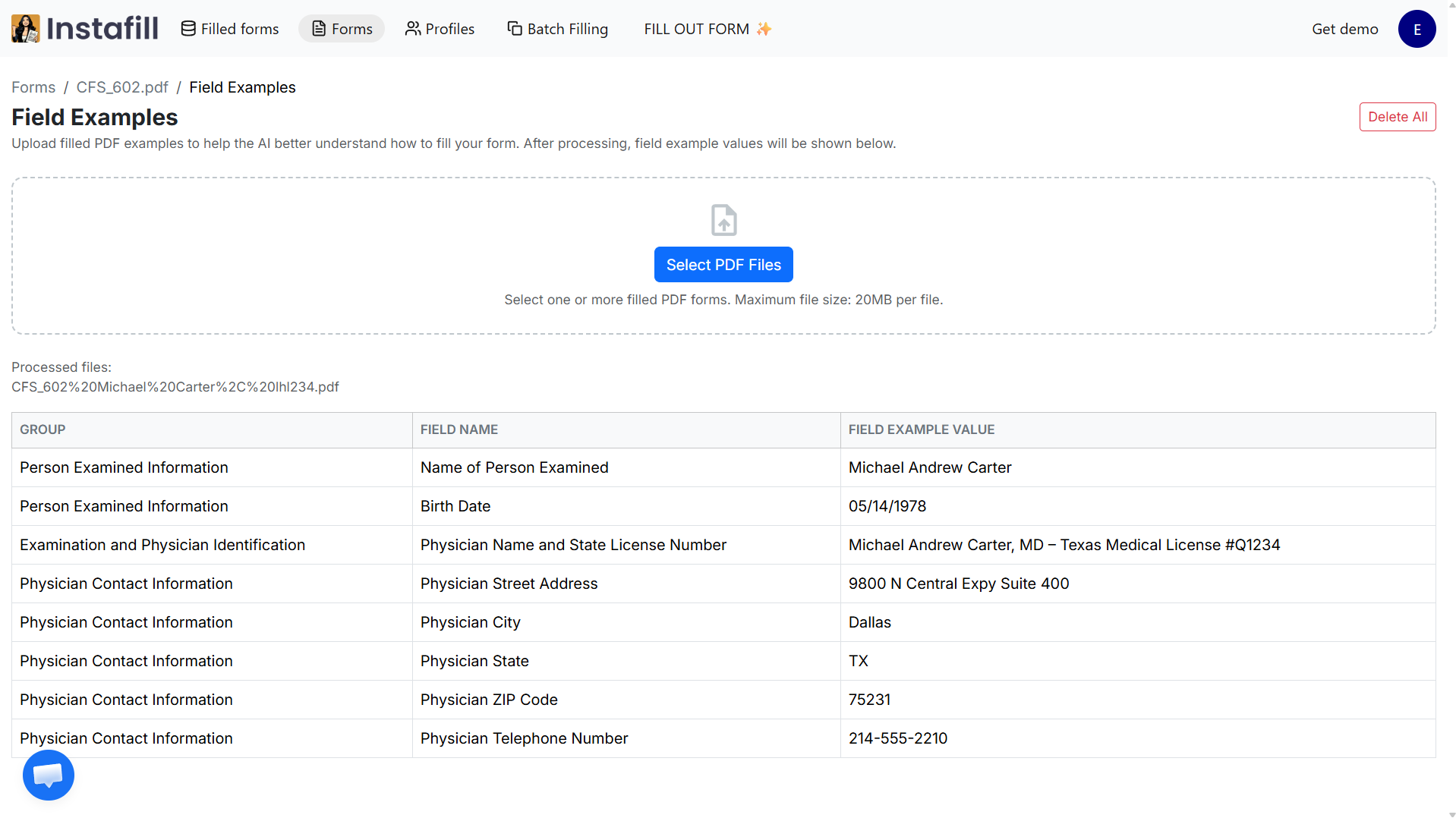Screen dimensions: 1456x818
Task: Select the processed file CFS_602 Michael Carter
Action: click(x=175, y=387)
